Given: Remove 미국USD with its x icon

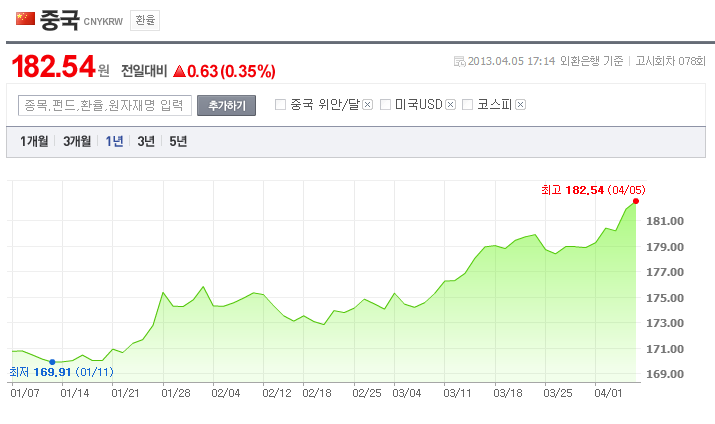Looking at the screenshot, I should 451,105.
